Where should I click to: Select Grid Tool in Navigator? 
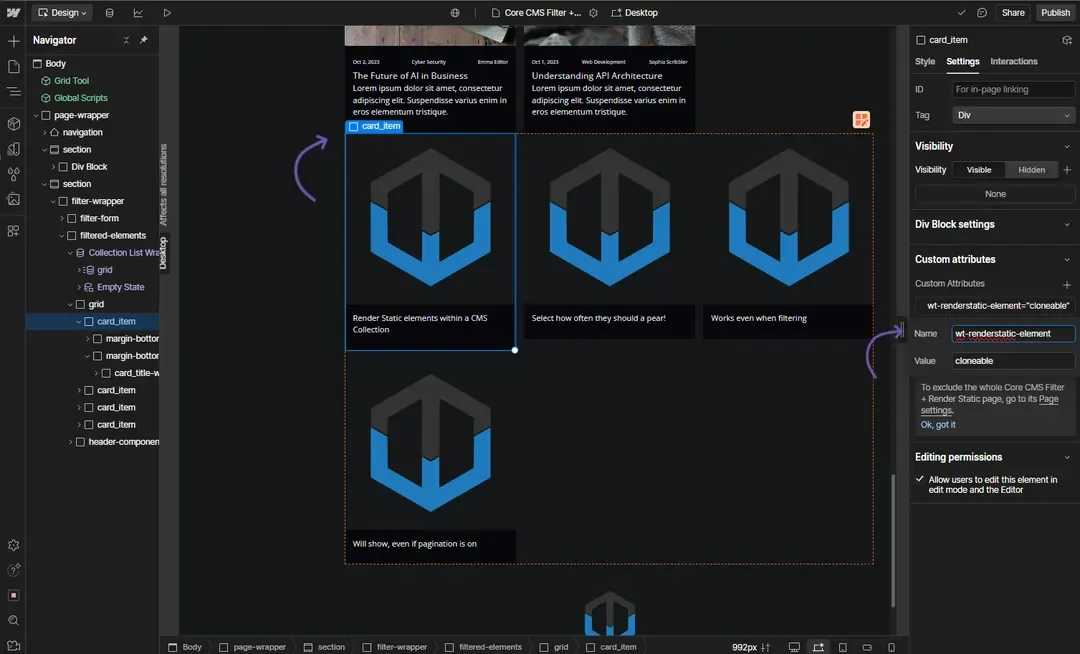[72, 81]
